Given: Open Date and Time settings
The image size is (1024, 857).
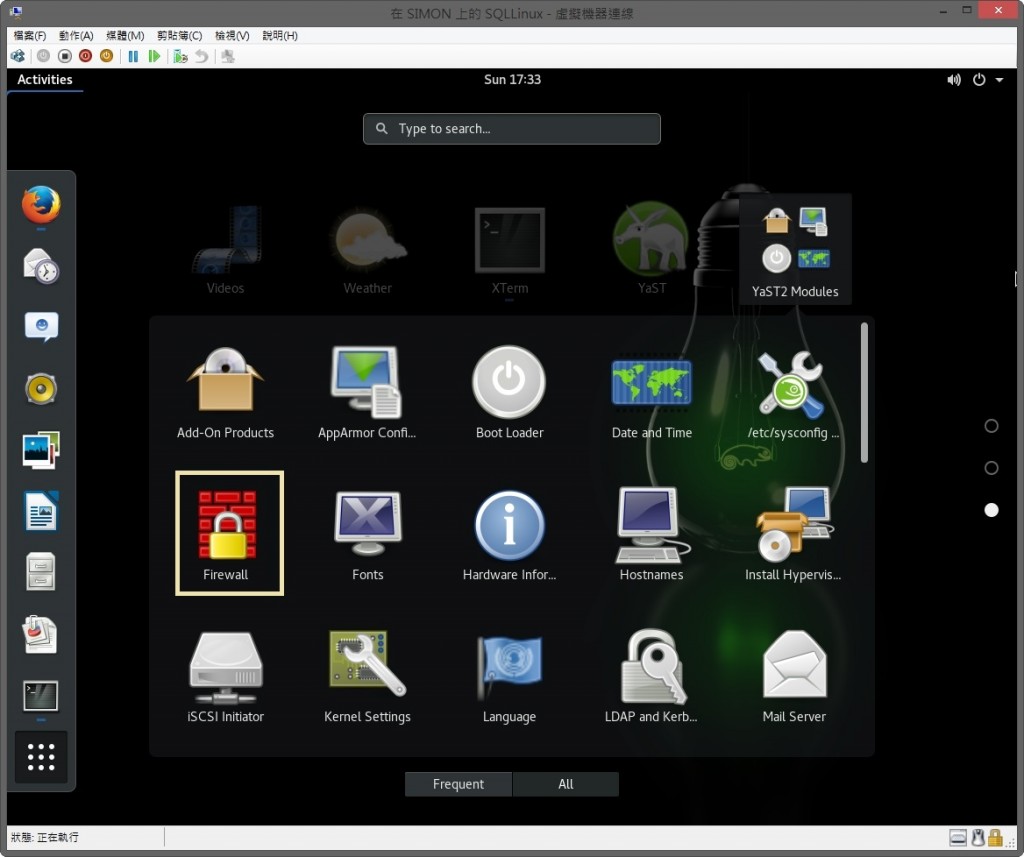Looking at the screenshot, I should point(651,392).
